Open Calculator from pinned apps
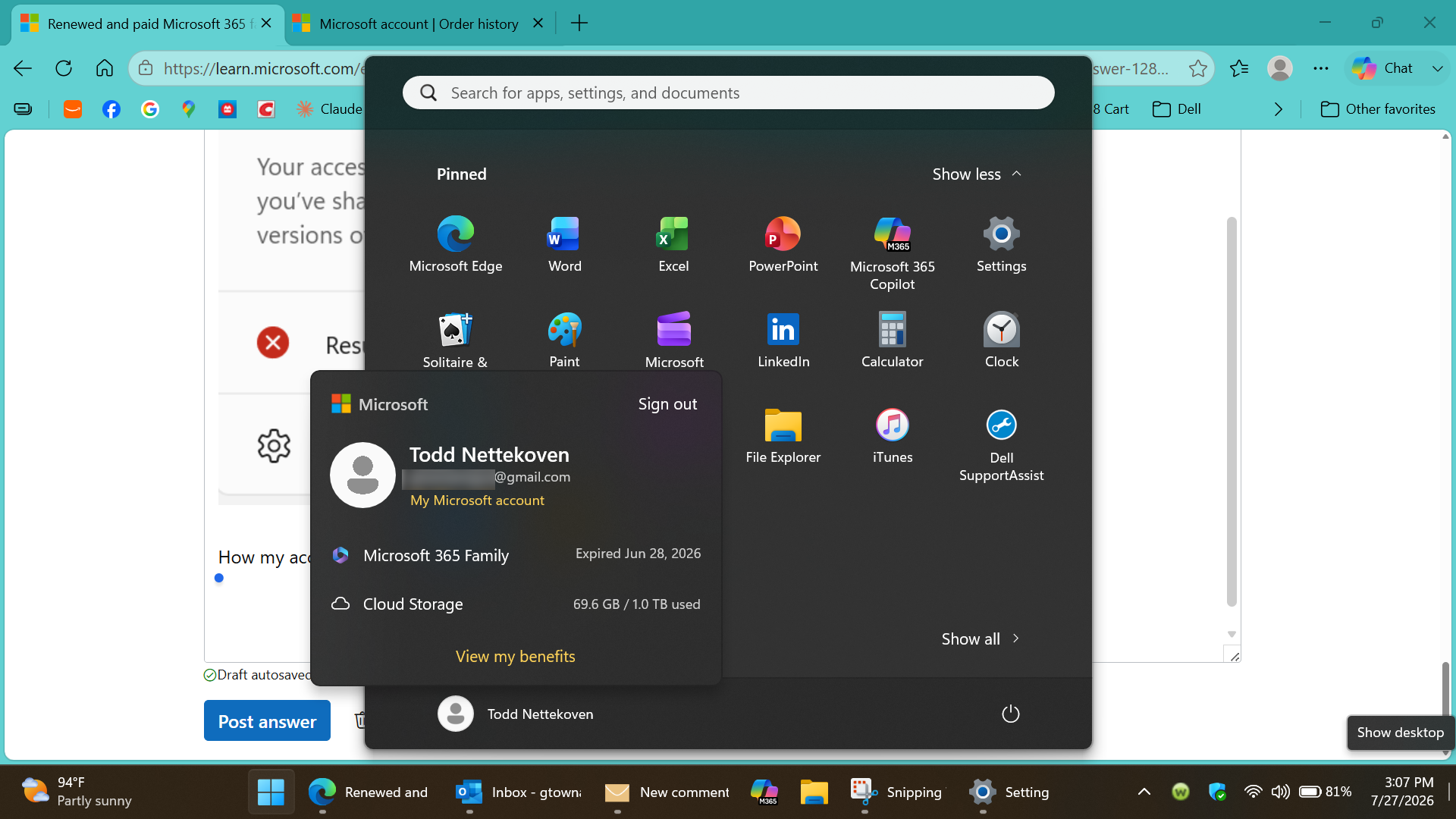The image size is (1456, 819). [x=893, y=339]
